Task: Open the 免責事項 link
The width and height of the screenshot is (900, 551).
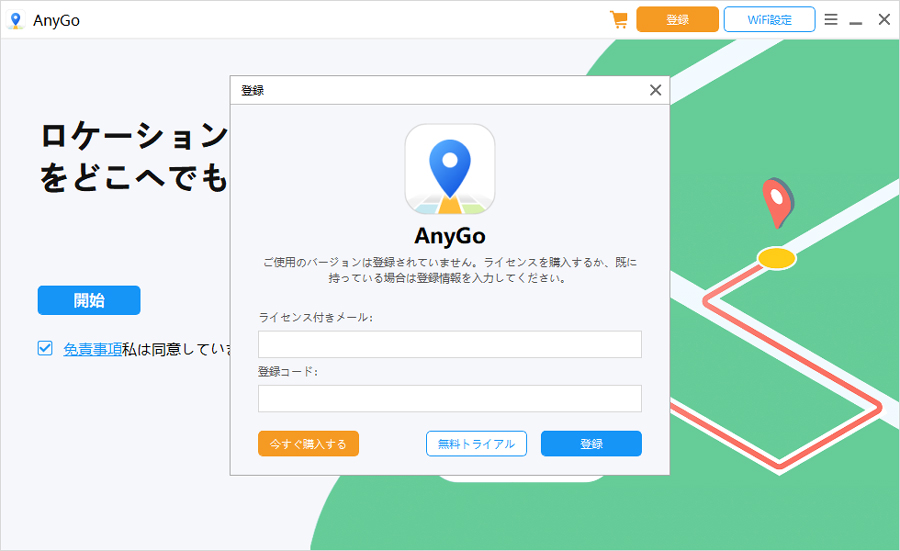Action: pyautogui.click(x=92, y=349)
